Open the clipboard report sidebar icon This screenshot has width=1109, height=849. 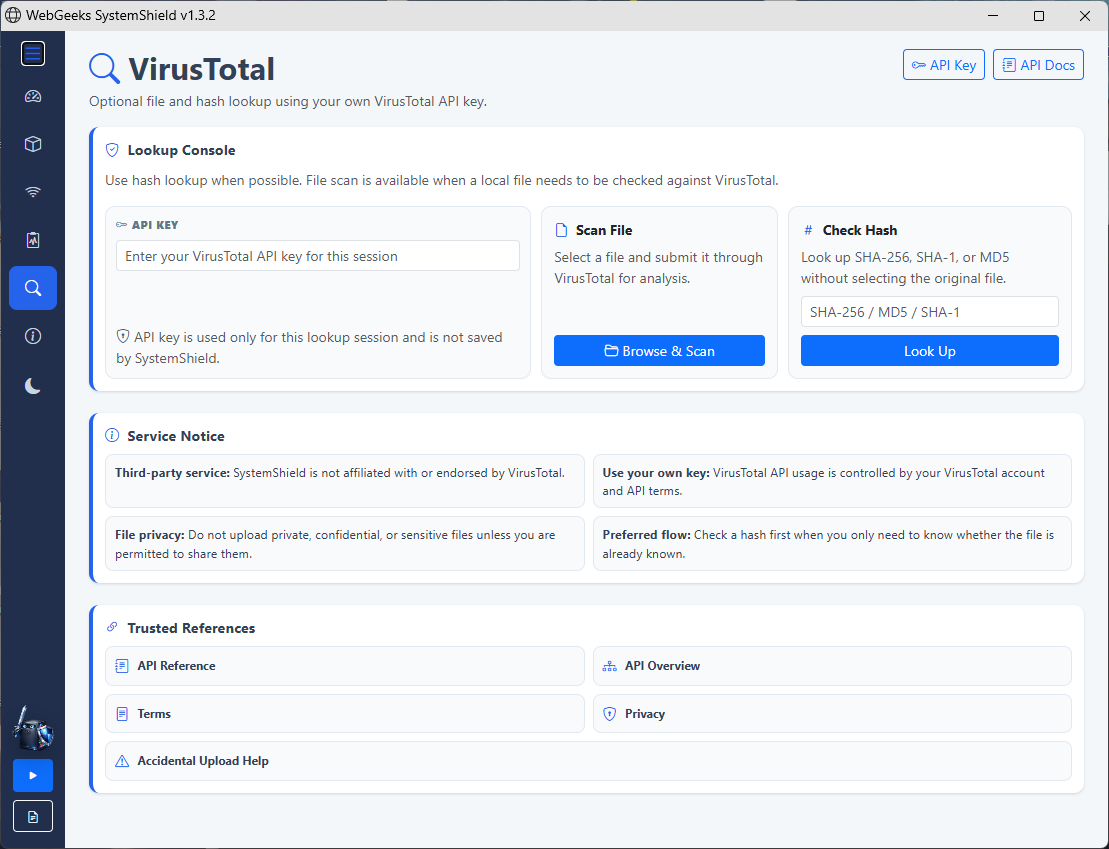click(x=33, y=240)
